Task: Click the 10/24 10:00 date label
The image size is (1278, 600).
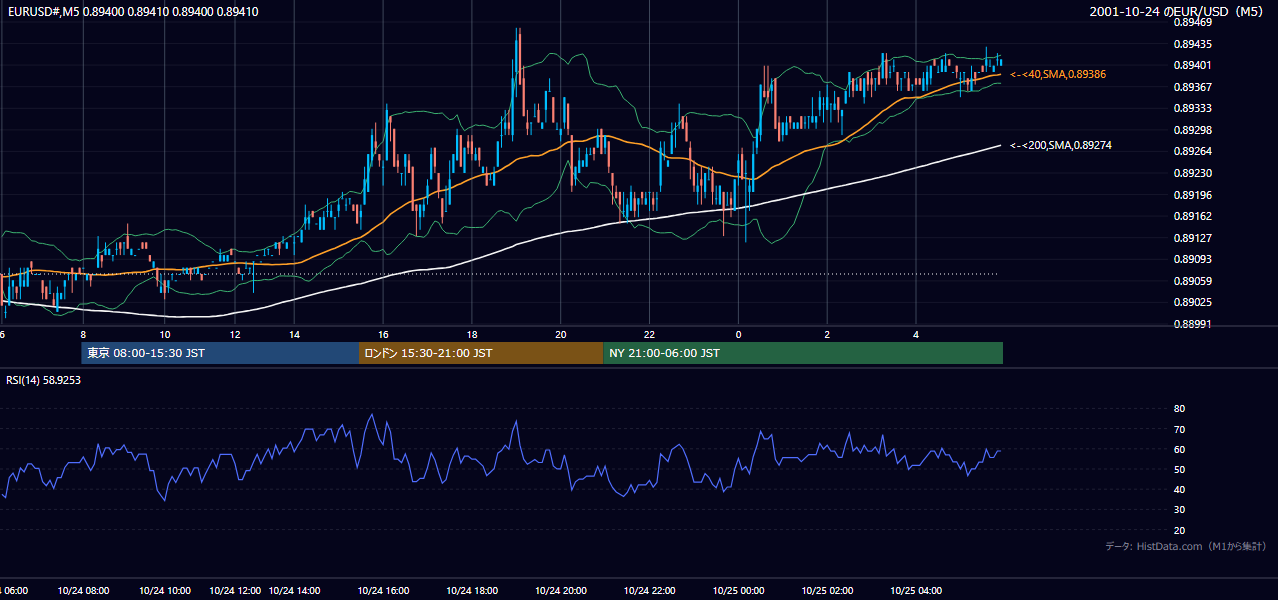Action: point(164,590)
